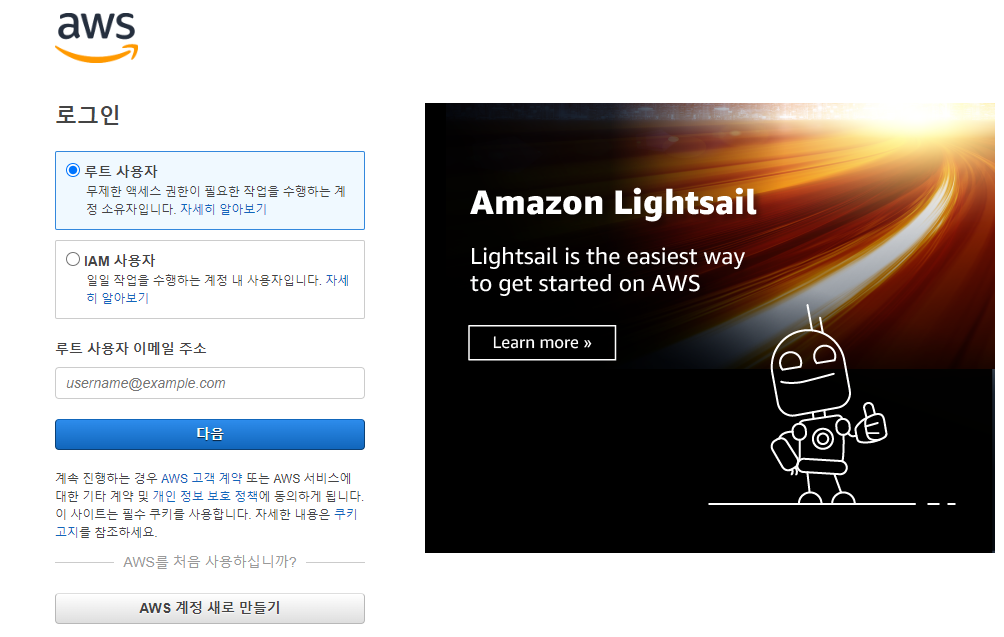1004x637 pixels.
Task: Focus the root user email address field
Action: click(210, 383)
